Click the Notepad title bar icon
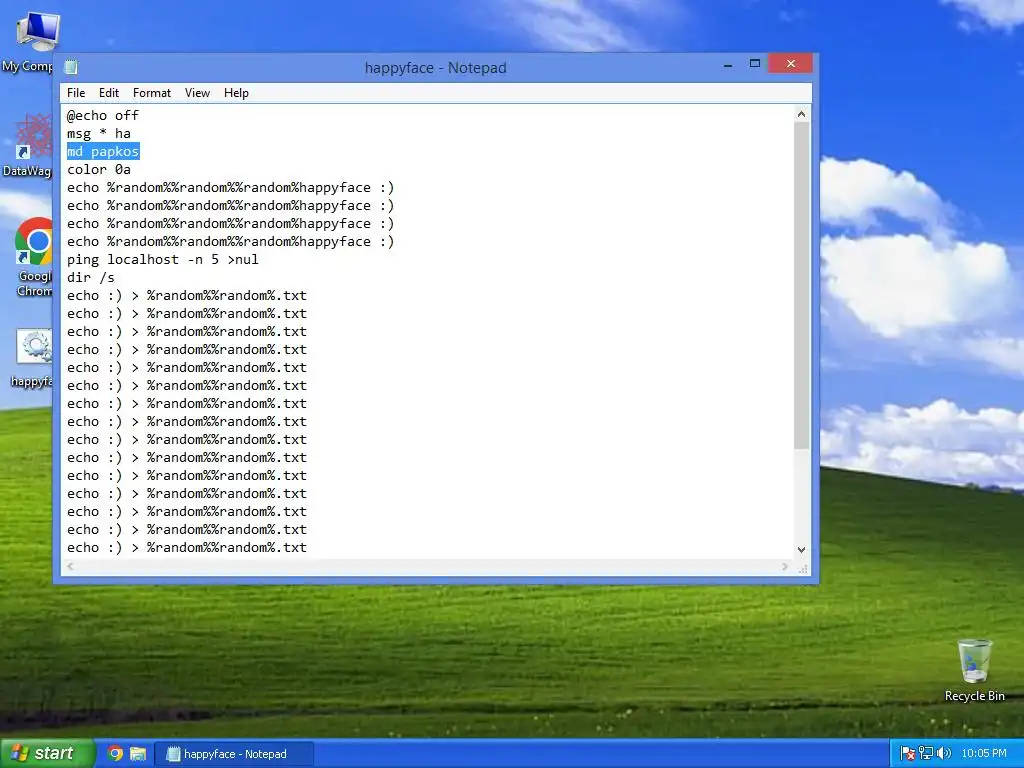 point(71,67)
